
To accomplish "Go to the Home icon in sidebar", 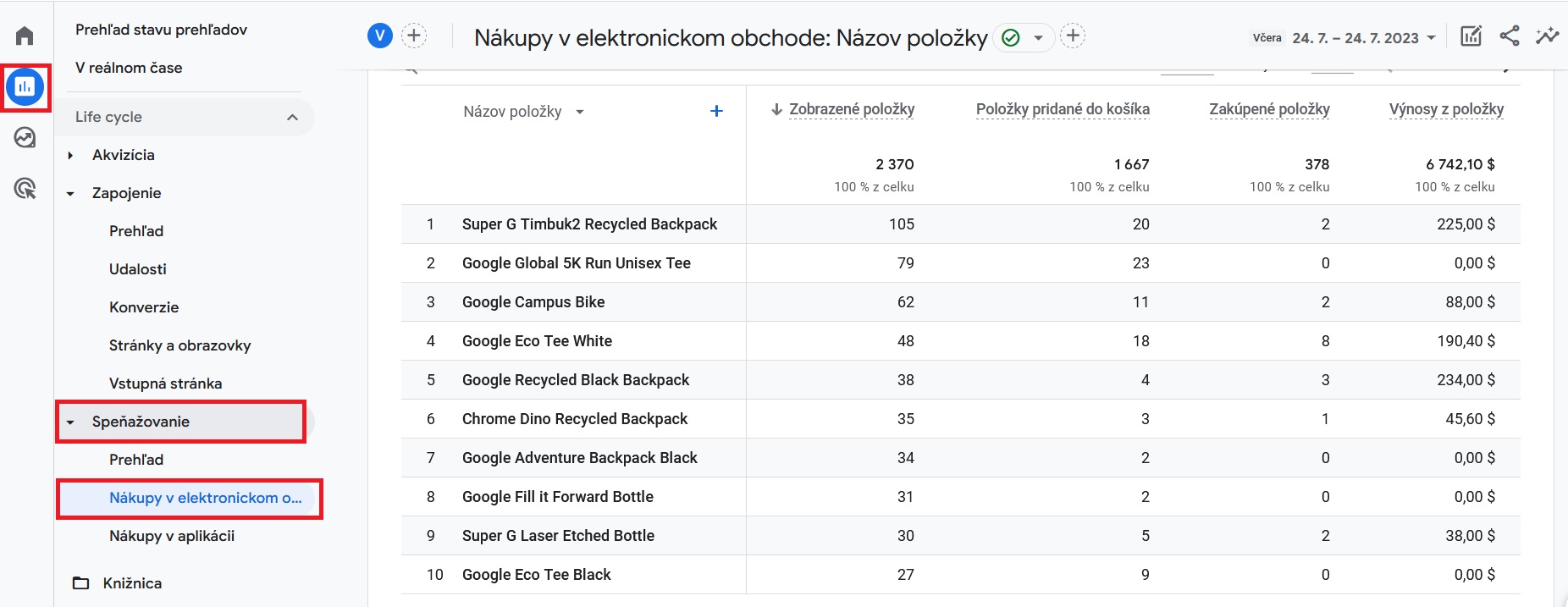I will [25, 36].
